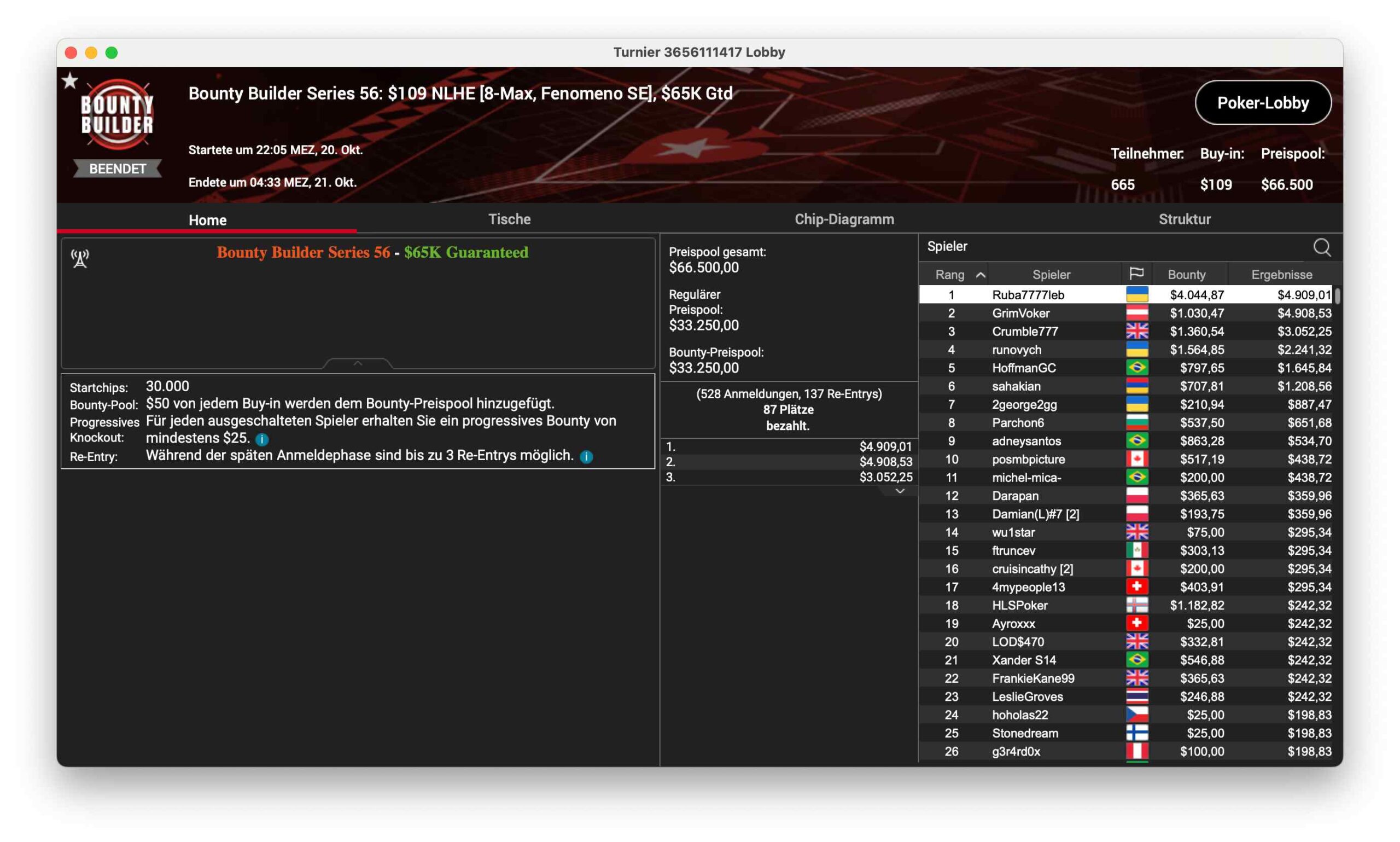Collapse the banner panel with chevron
Image resolution: width=1400 pixels, height=842 pixels.
(357, 363)
